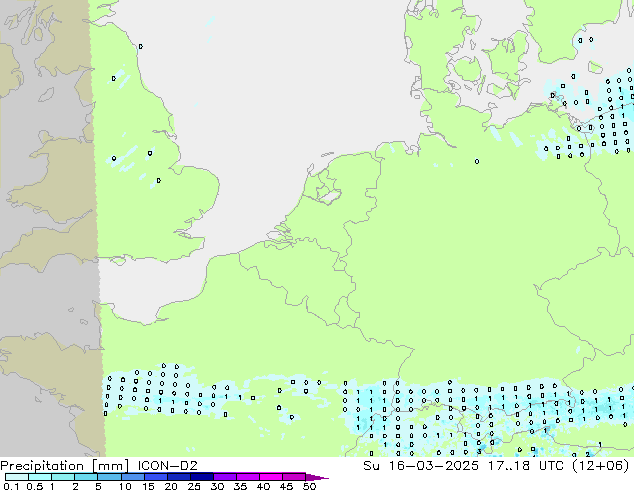The height and width of the screenshot is (490, 634).
Task: Click the 30–35 mm purple legend segment
Action: tap(225, 477)
